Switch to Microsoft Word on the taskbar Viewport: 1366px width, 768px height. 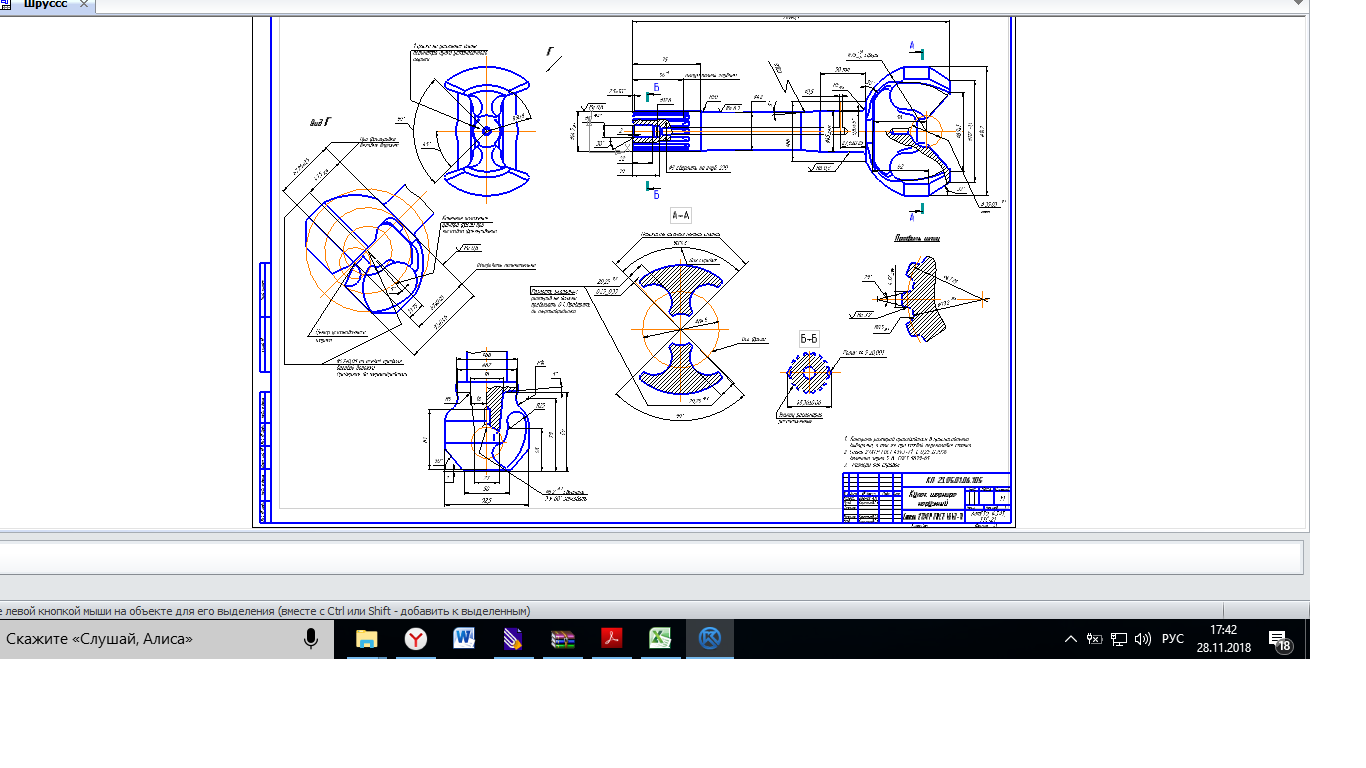[465, 639]
